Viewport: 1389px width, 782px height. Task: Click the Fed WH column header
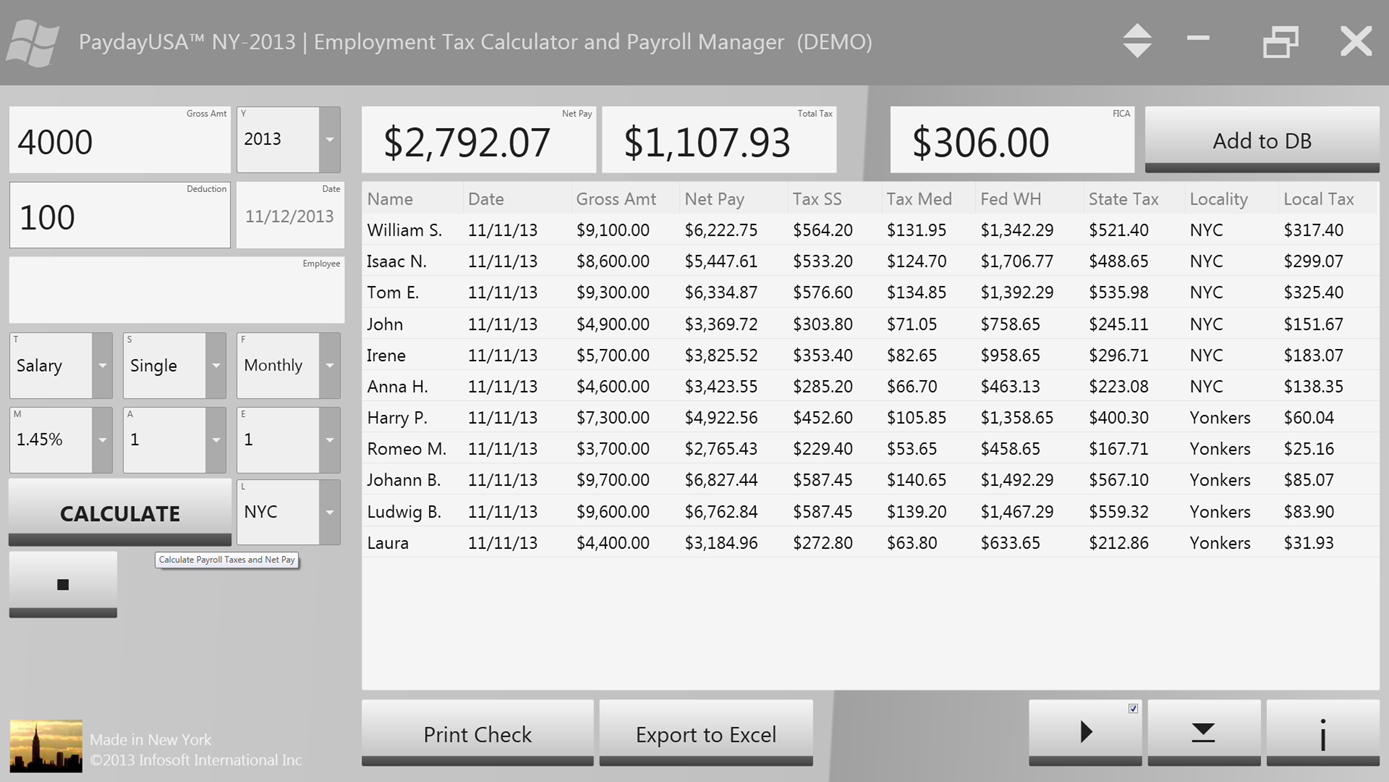[1011, 199]
